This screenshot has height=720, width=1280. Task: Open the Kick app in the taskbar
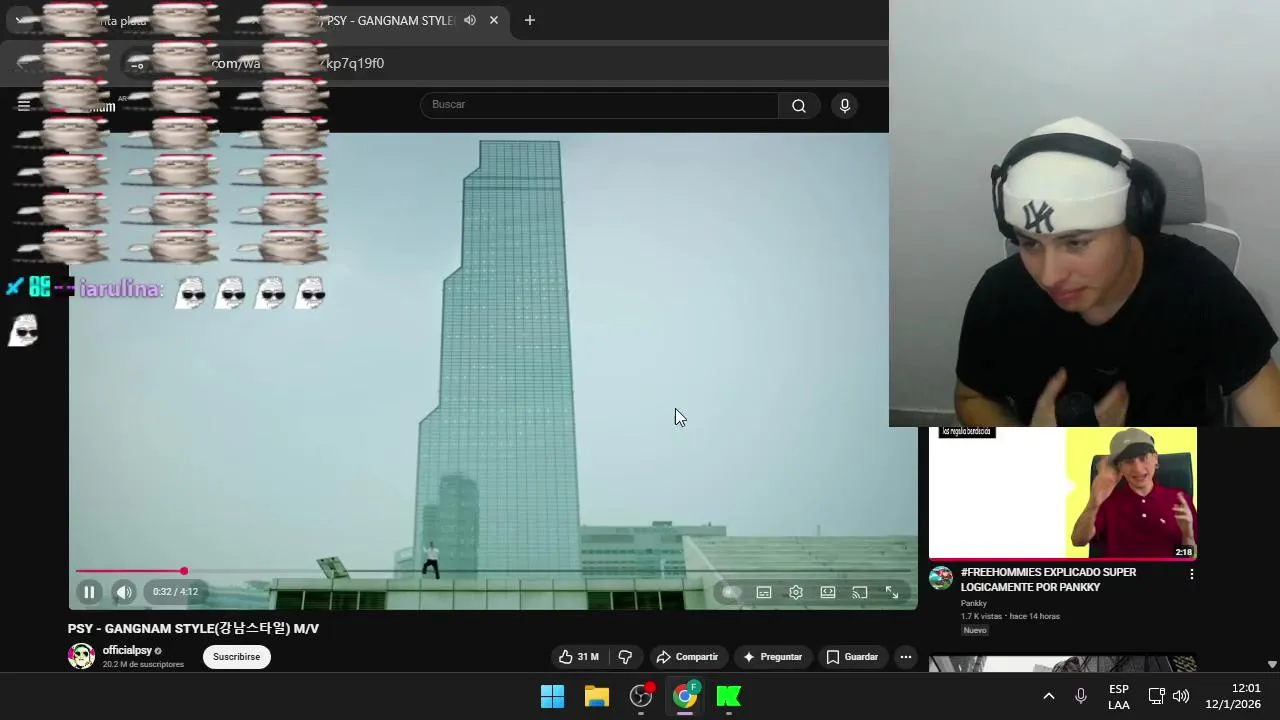click(x=729, y=696)
